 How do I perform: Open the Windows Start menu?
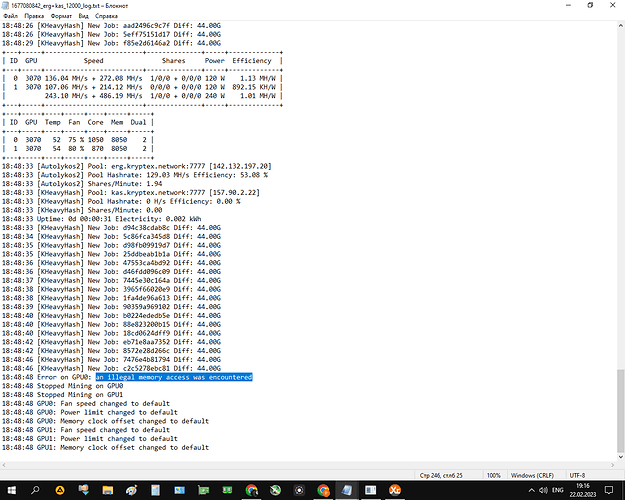pyautogui.click(x=10, y=487)
